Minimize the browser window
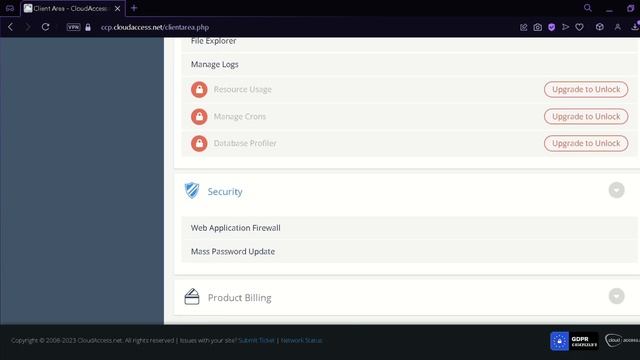Image resolution: width=640 pixels, height=360 pixels. (x=609, y=9)
